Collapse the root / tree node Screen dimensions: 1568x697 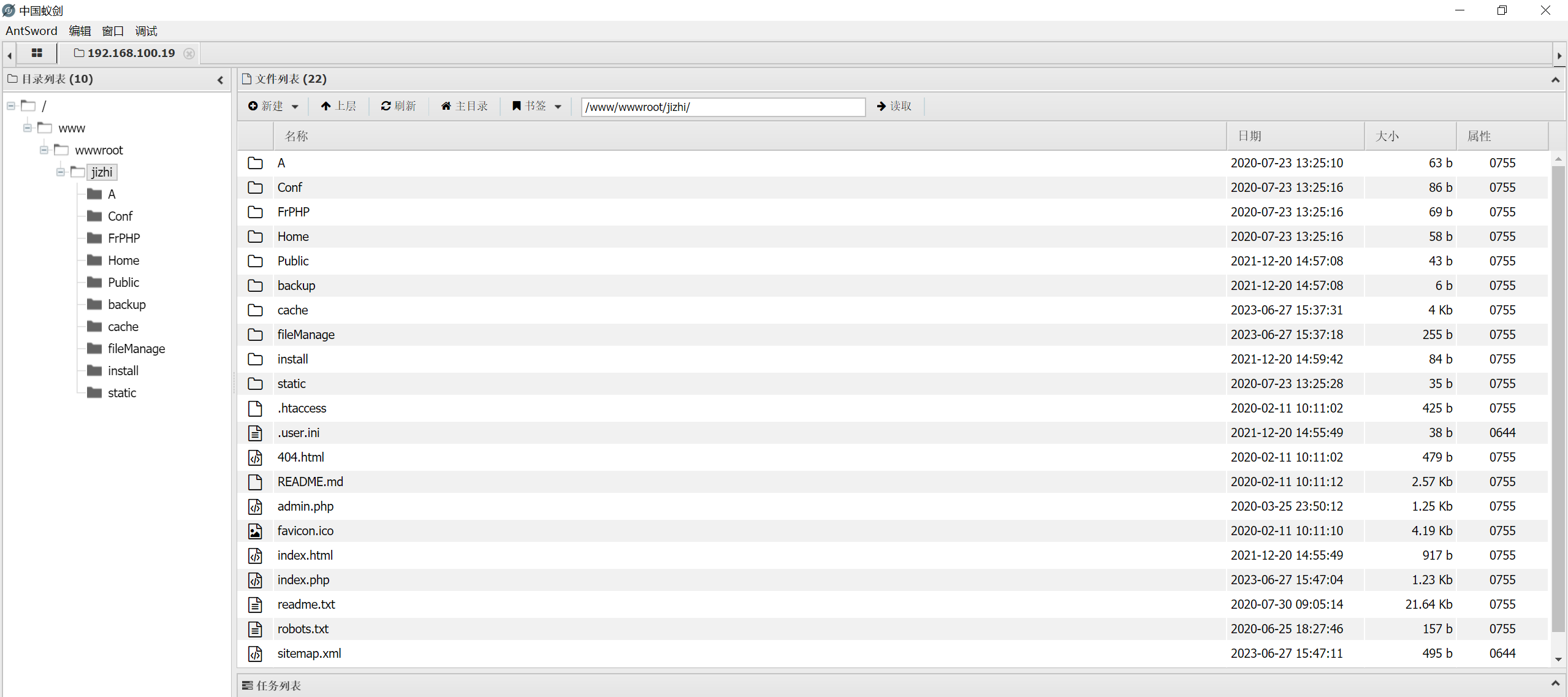[11, 106]
